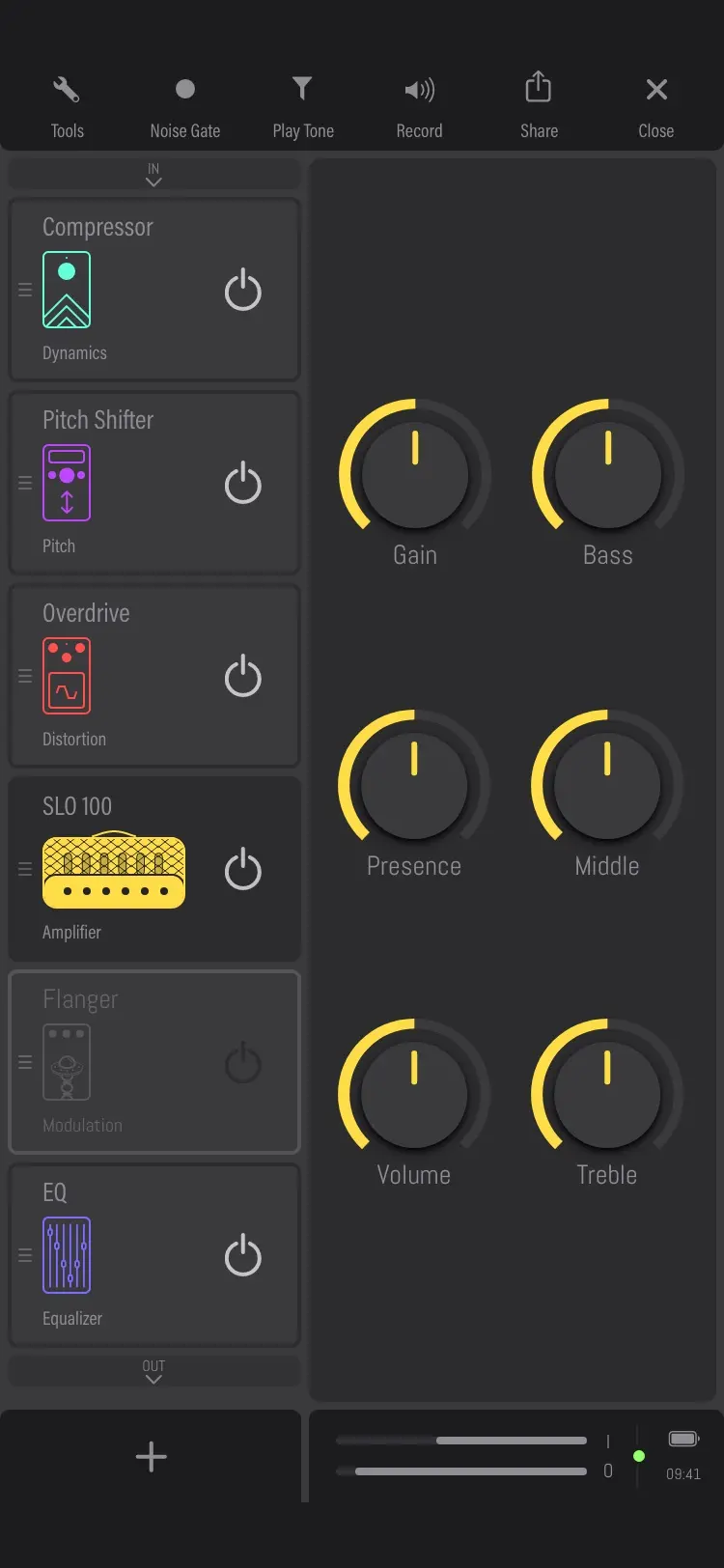Open the Tools wrench icon
Screen dimensions: 724x1568
coord(67,90)
